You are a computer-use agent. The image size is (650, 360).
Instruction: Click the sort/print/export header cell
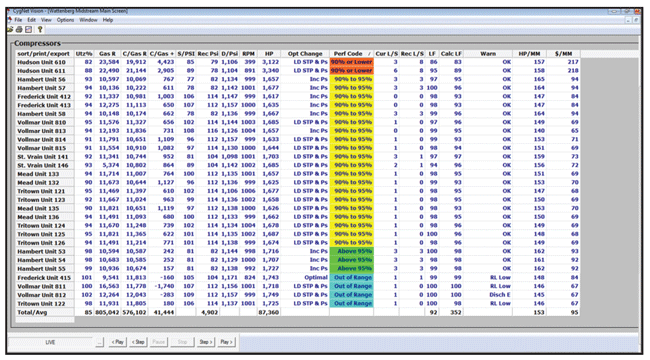point(45,54)
